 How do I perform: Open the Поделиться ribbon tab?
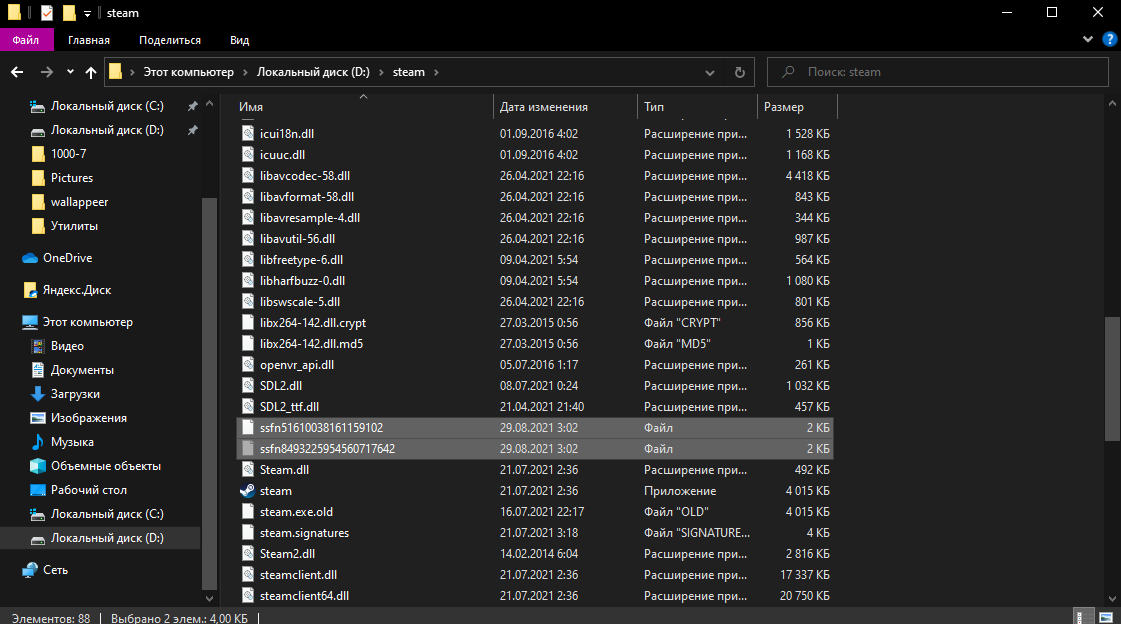click(x=169, y=40)
